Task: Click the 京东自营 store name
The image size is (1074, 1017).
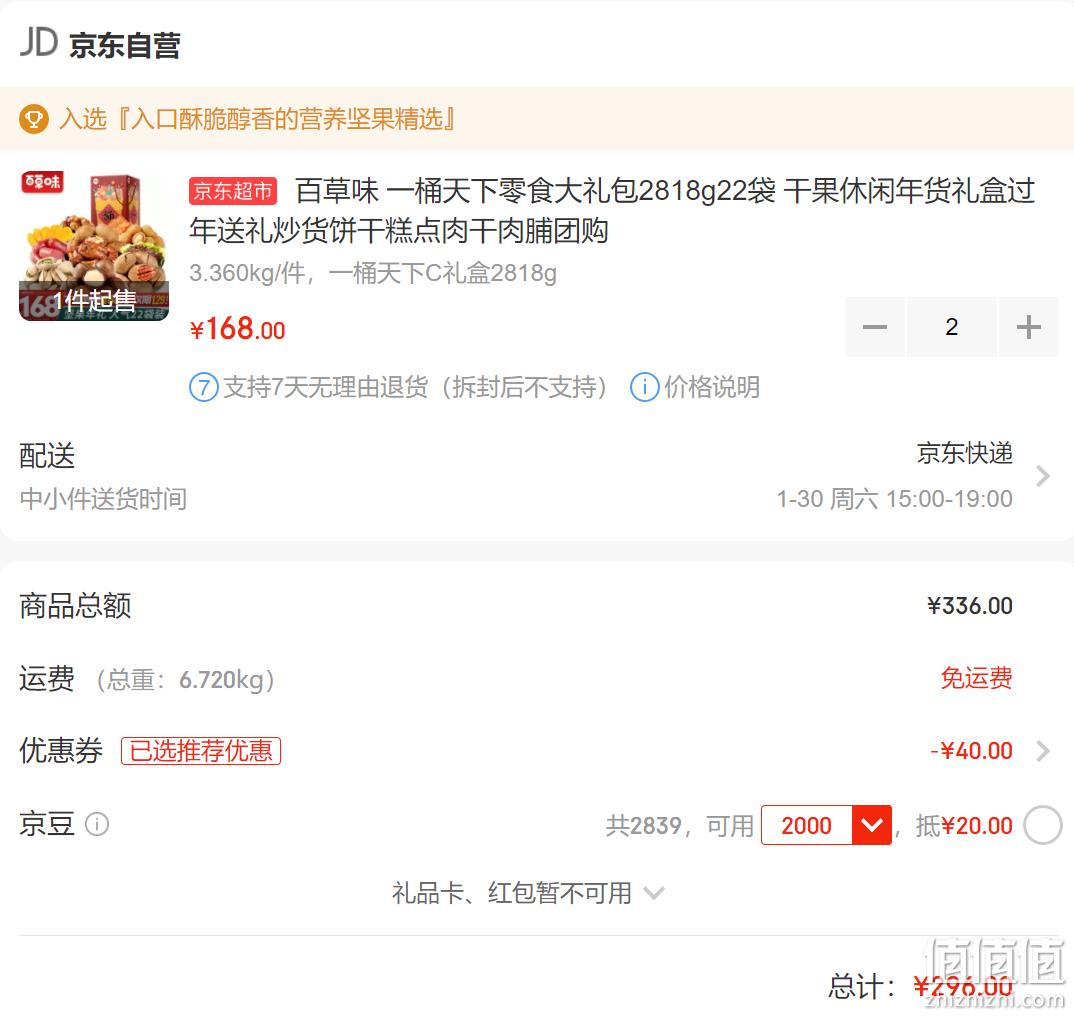Action: (124, 45)
